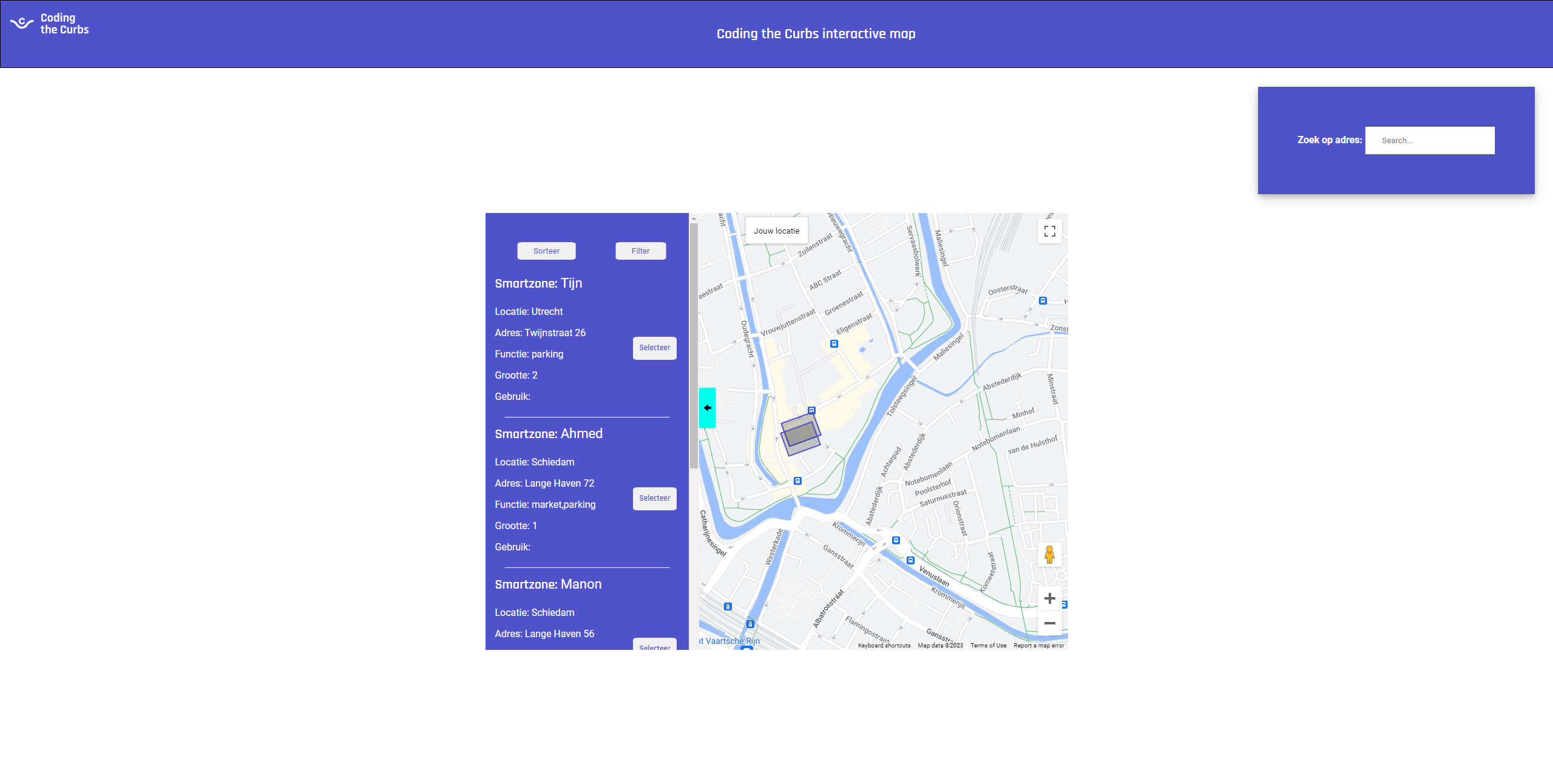Zoom out on the map
1553x784 pixels.
tap(1049, 623)
